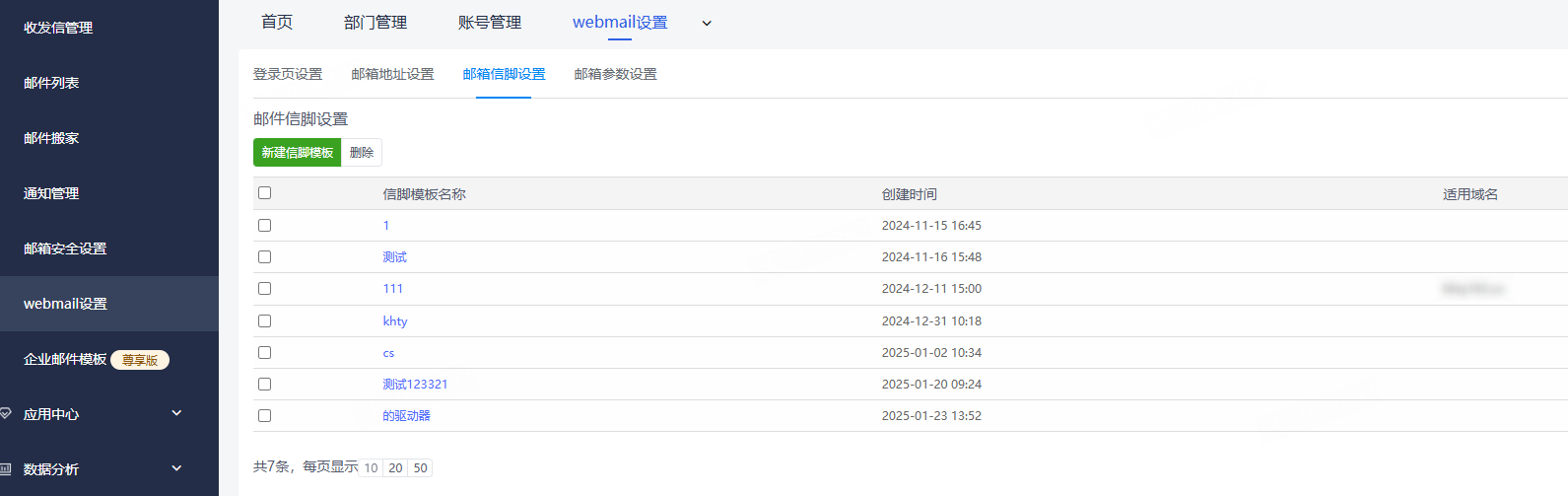Expand the 数据分析 sidebar chevron
The height and width of the screenshot is (496, 1568).
coord(176,468)
